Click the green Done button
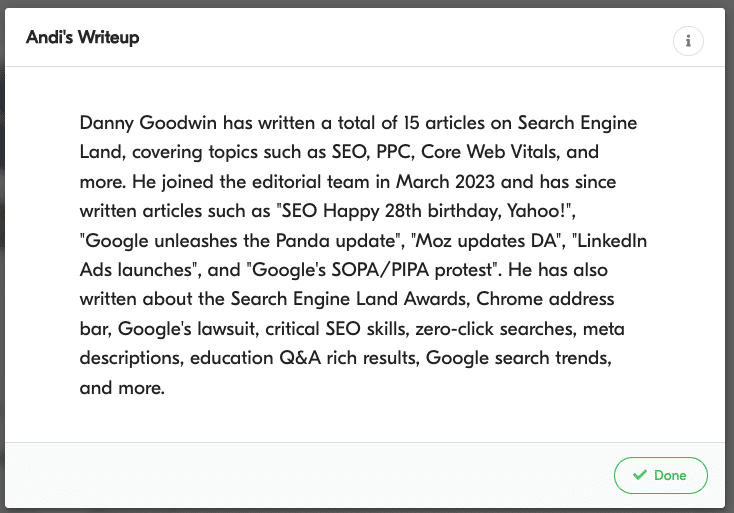Viewport: 734px width, 513px height. (661, 476)
